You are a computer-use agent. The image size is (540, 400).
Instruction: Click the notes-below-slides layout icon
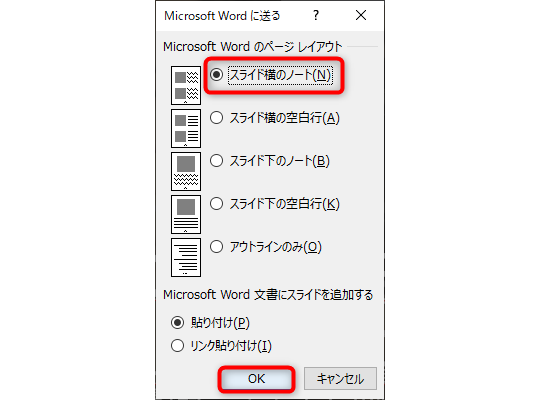pyautogui.click(x=186, y=171)
